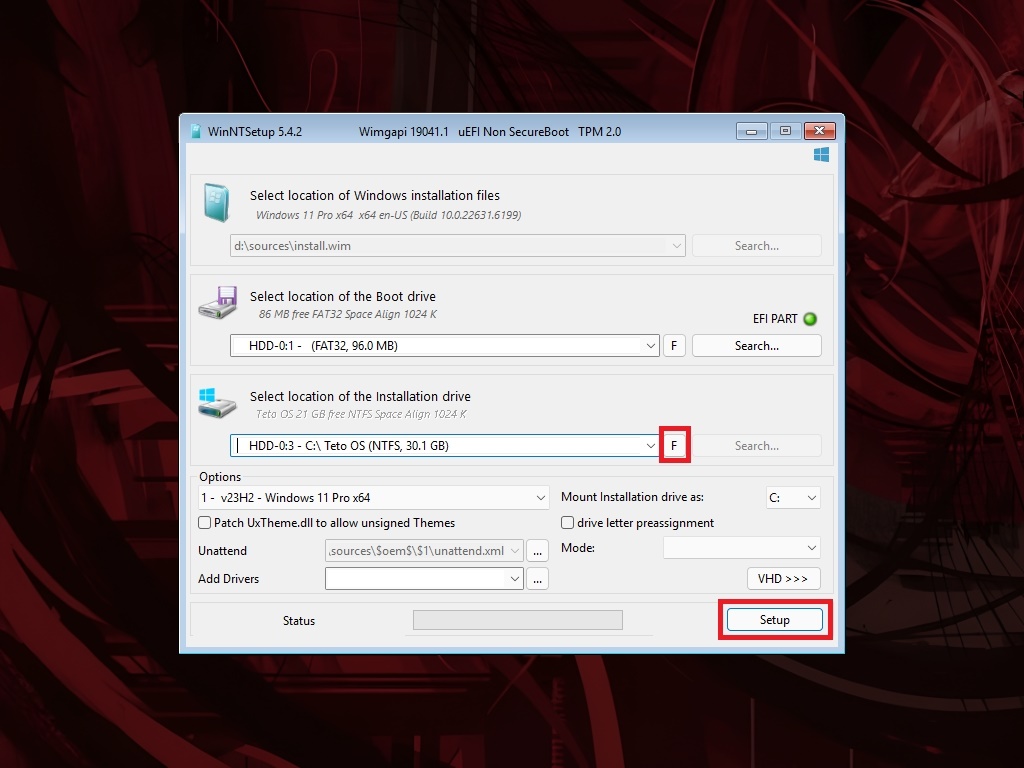Image resolution: width=1024 pixels, height=768 pixels.
Task: Click Search button for the Boot drive
Action: click(x=757, y=346)
